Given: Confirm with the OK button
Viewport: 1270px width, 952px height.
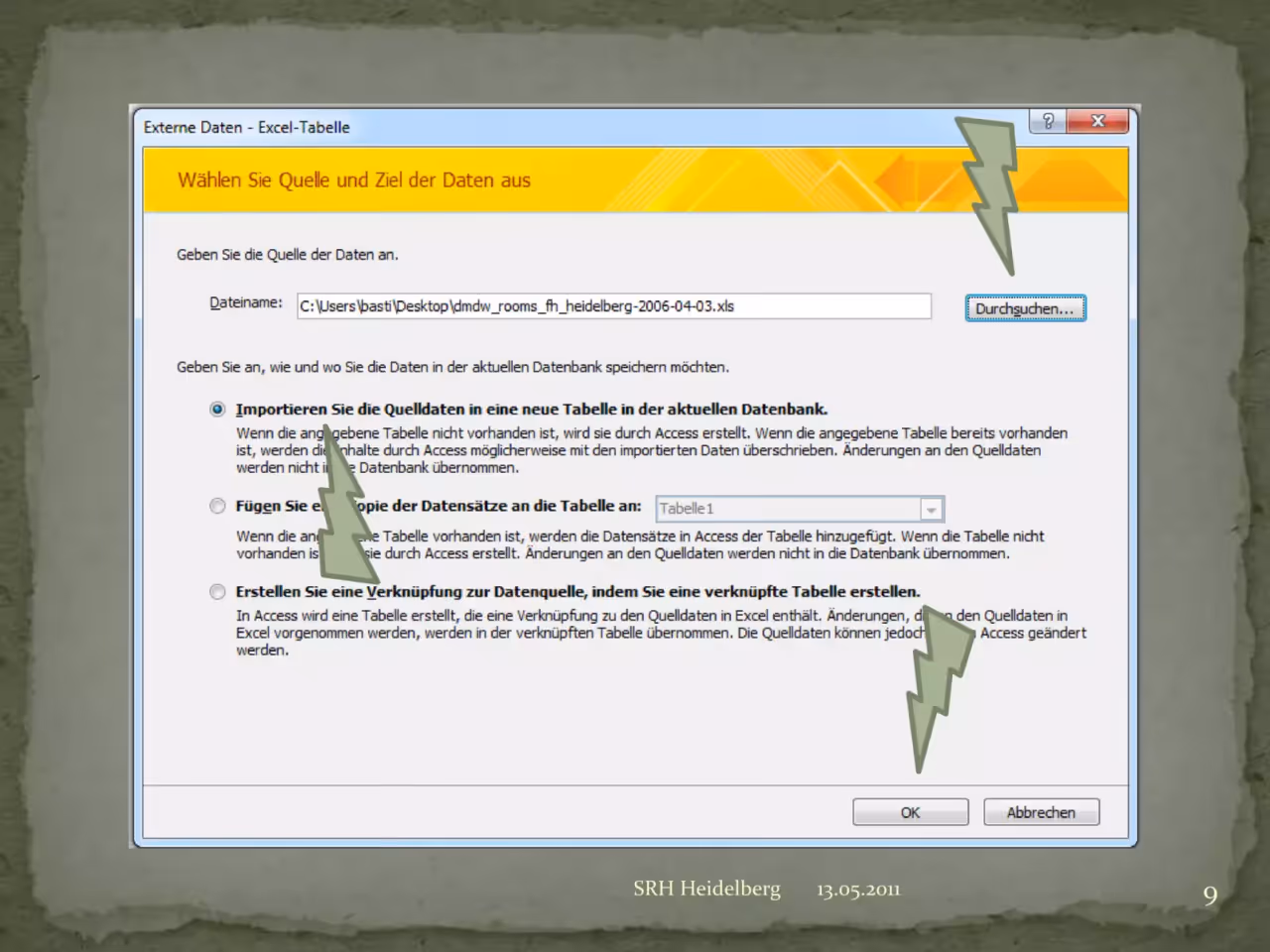Looking at the screenshot, I should [x=910, y=812].
